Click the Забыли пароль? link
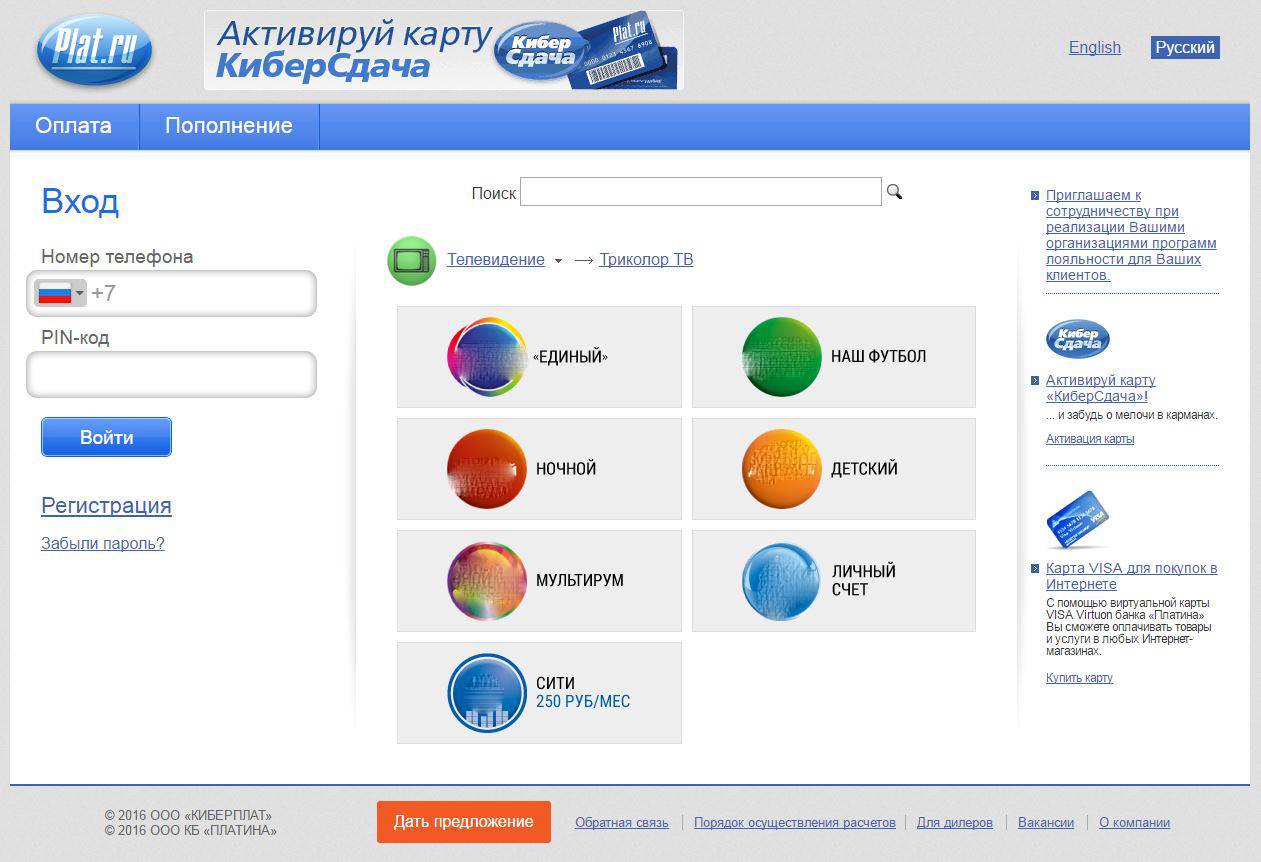Image resolution: width=1261 pixels, height=862 pixels. [103, 543]
